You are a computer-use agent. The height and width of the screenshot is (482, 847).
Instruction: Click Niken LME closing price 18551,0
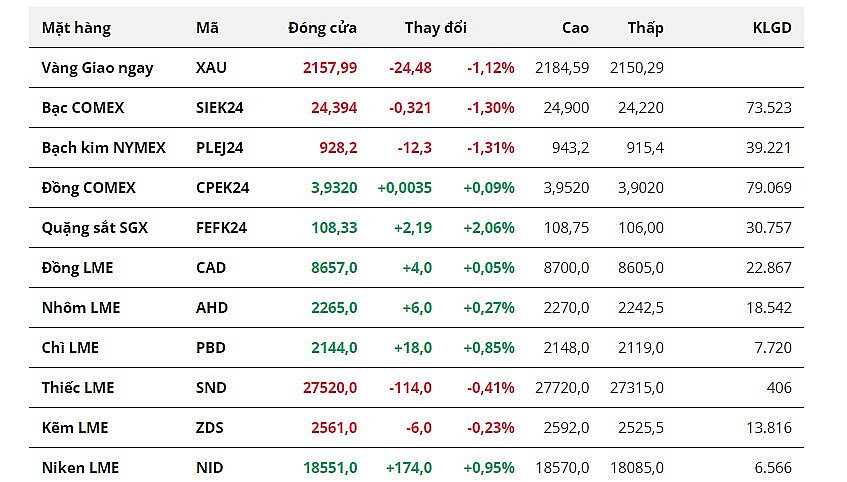(329, 468)
